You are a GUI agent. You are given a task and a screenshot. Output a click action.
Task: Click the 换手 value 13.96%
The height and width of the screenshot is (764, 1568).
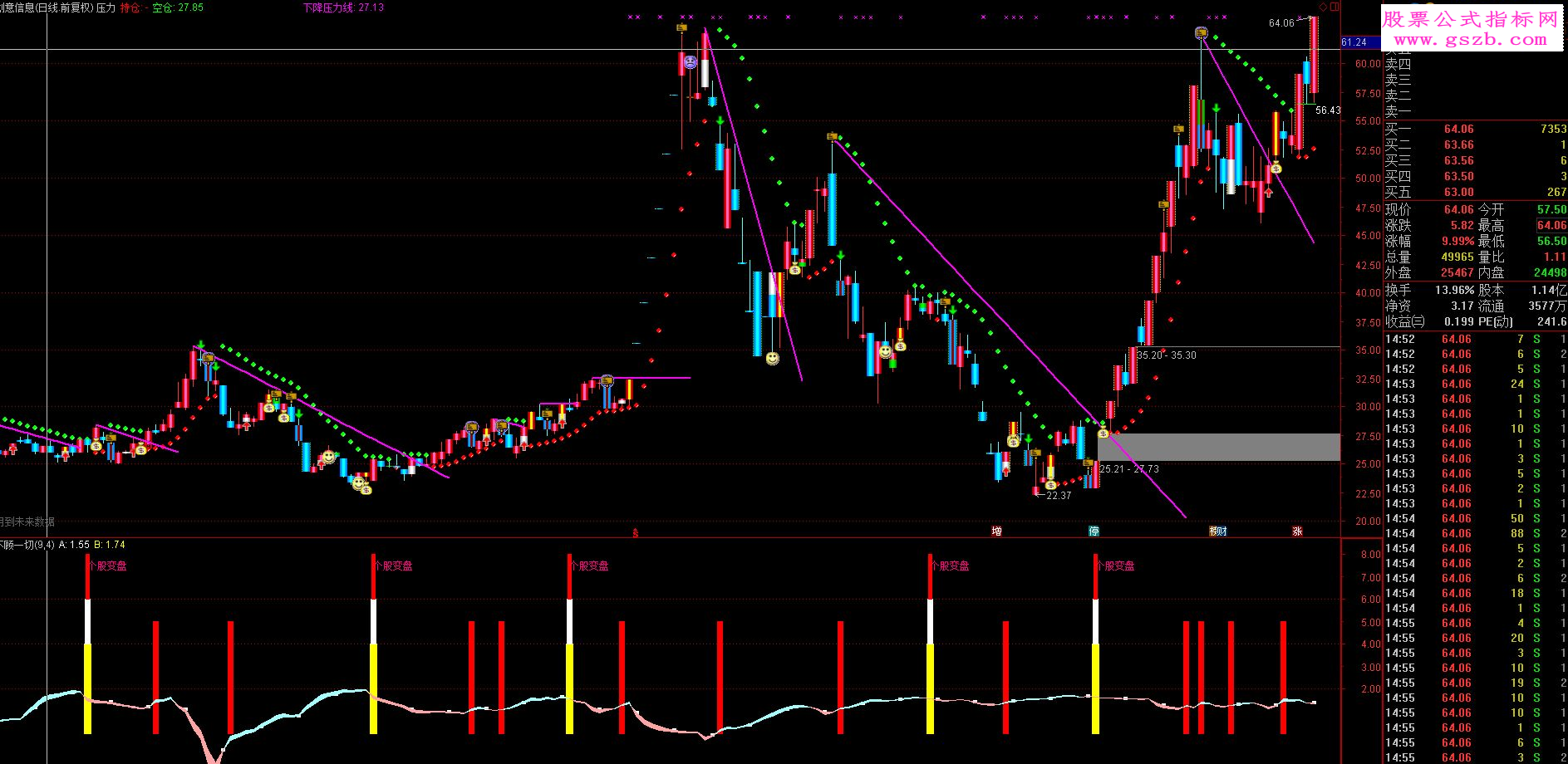coord(1454,290)
